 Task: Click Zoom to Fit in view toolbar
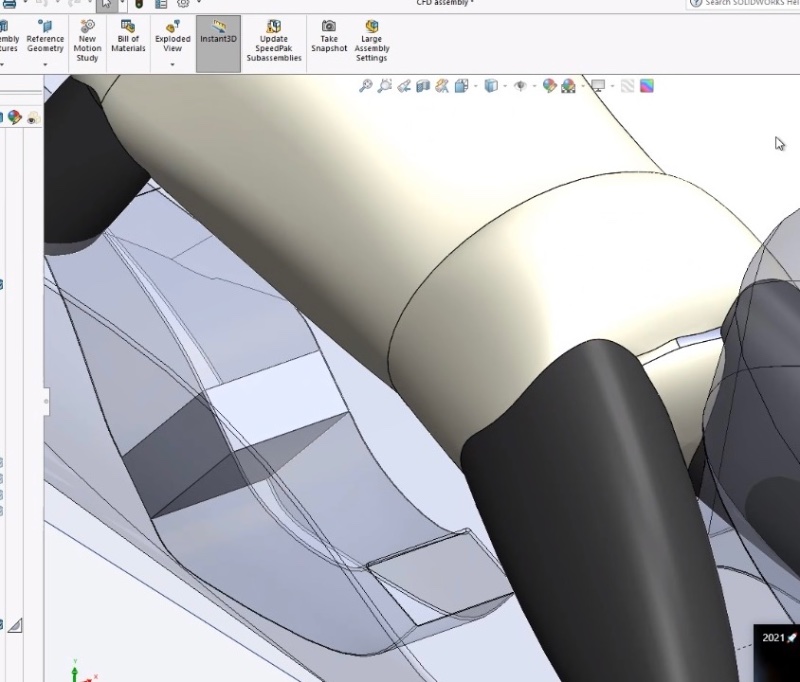pos(366,87)
